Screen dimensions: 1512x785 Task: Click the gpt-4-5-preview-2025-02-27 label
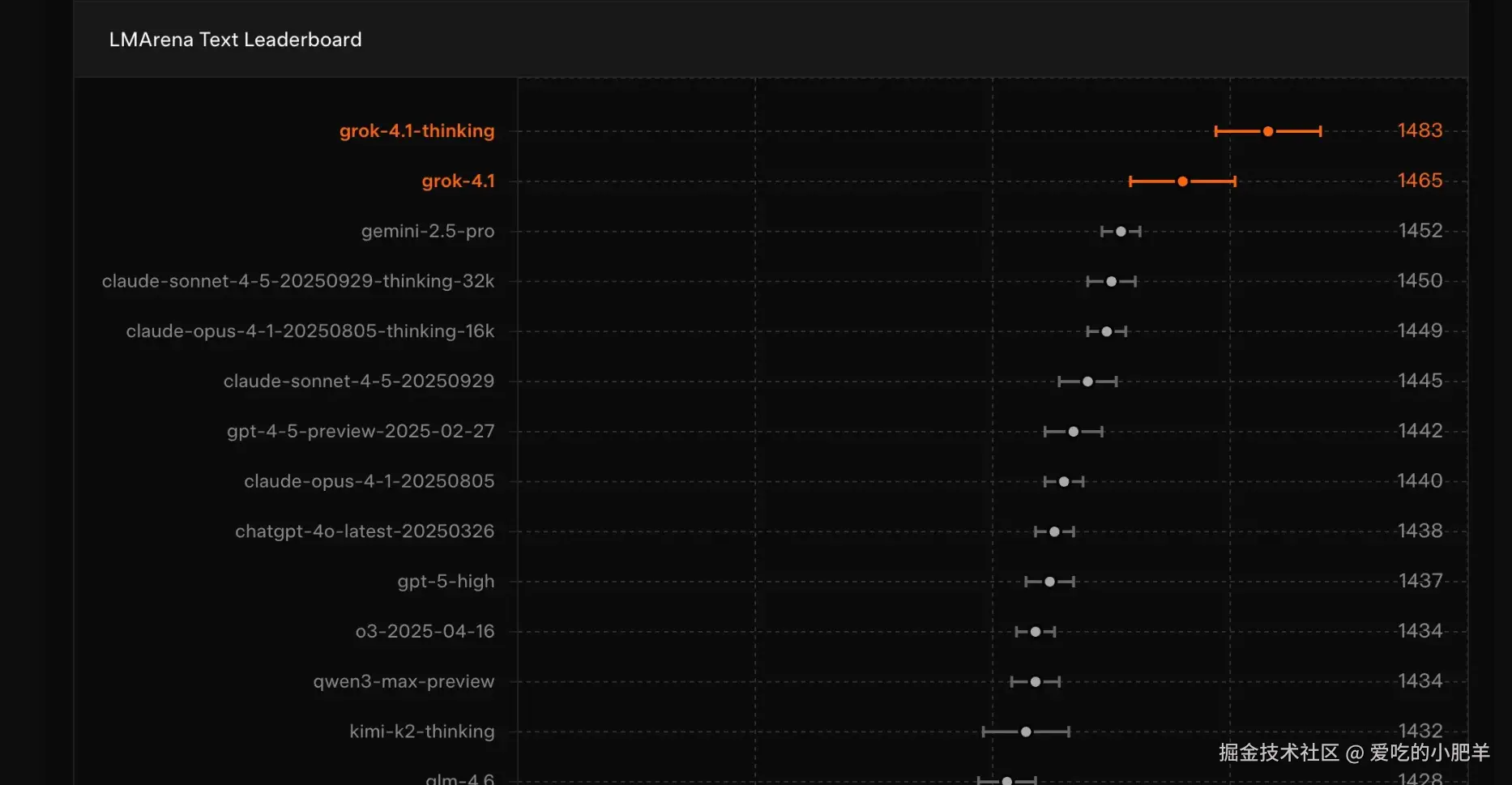point(361,431)
